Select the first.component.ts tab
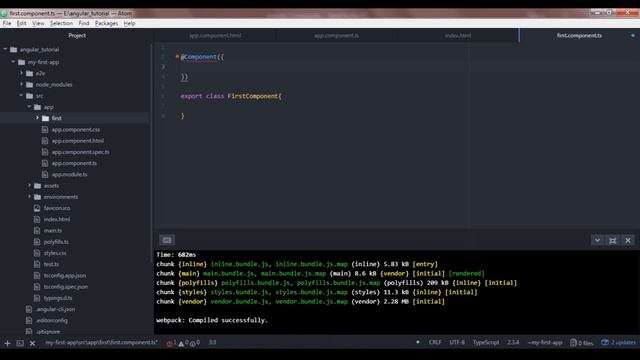Viewport: 640px width, 360px height. click(x=579, y=36)
